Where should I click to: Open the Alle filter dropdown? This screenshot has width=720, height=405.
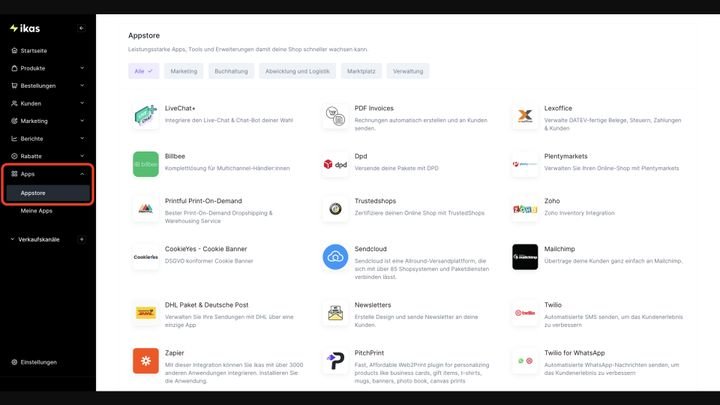[145, 71]
